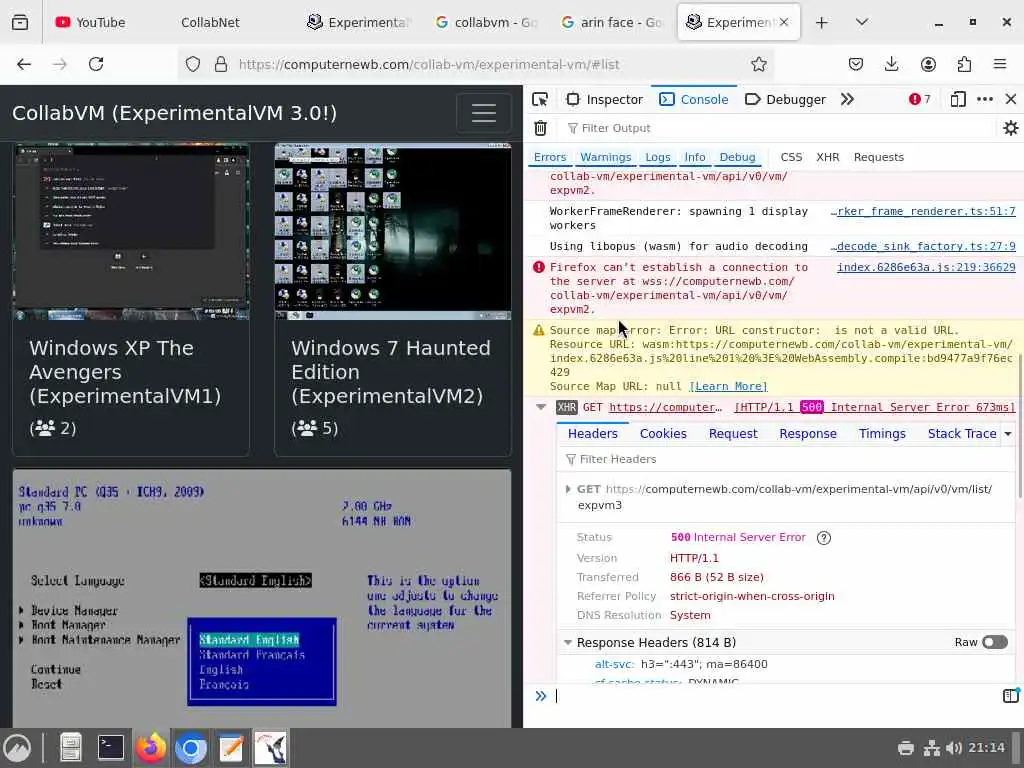This screenshot has height=768, width=1024.
Task: Open index.6286e63a.js:219:36629 source link
Action: point(926,267)
